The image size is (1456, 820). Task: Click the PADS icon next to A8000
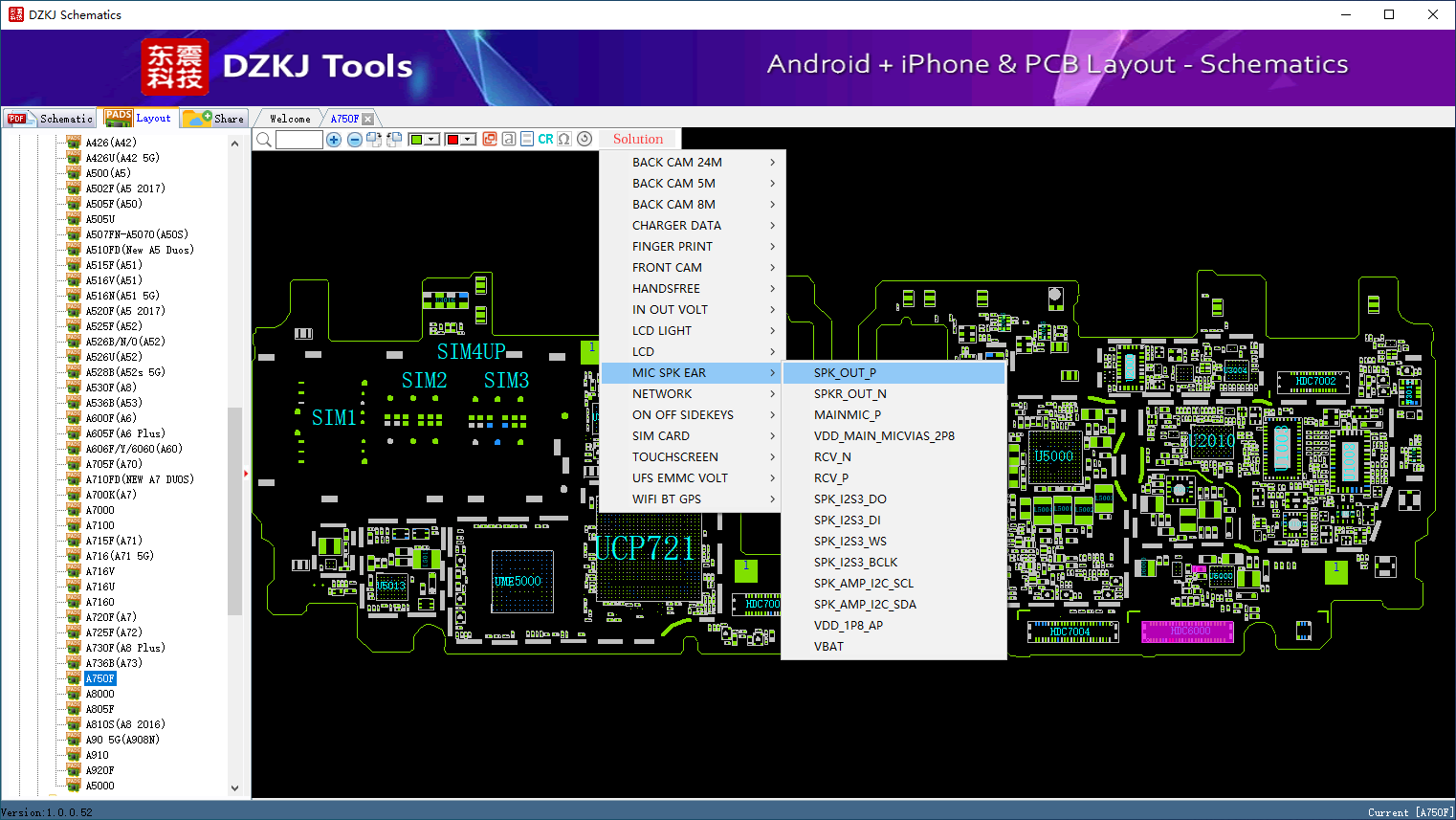[x=74, y=694]
